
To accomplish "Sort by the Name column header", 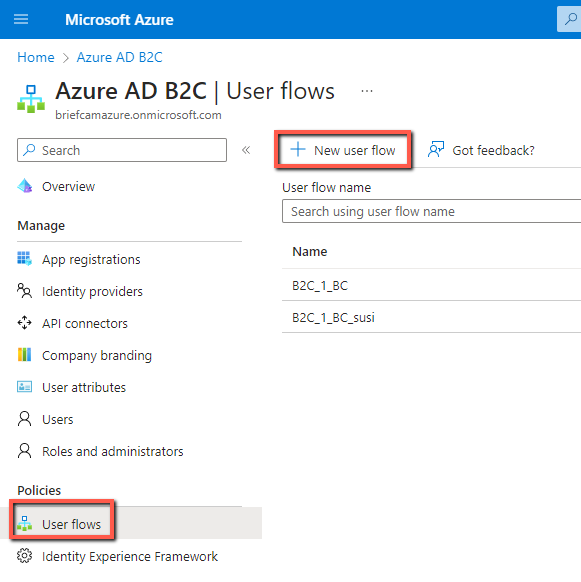I will coord(310,251).
